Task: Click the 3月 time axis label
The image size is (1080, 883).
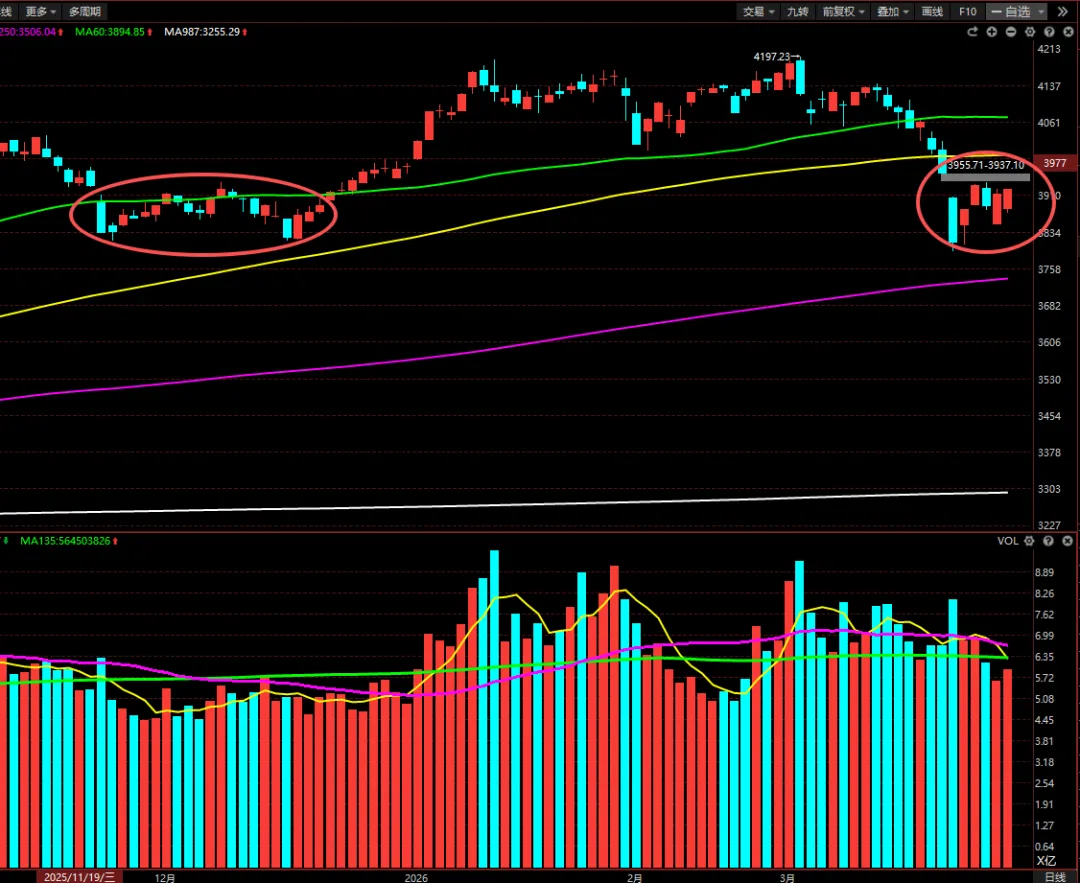Action: pyautogui.click(x=787, y=877)
